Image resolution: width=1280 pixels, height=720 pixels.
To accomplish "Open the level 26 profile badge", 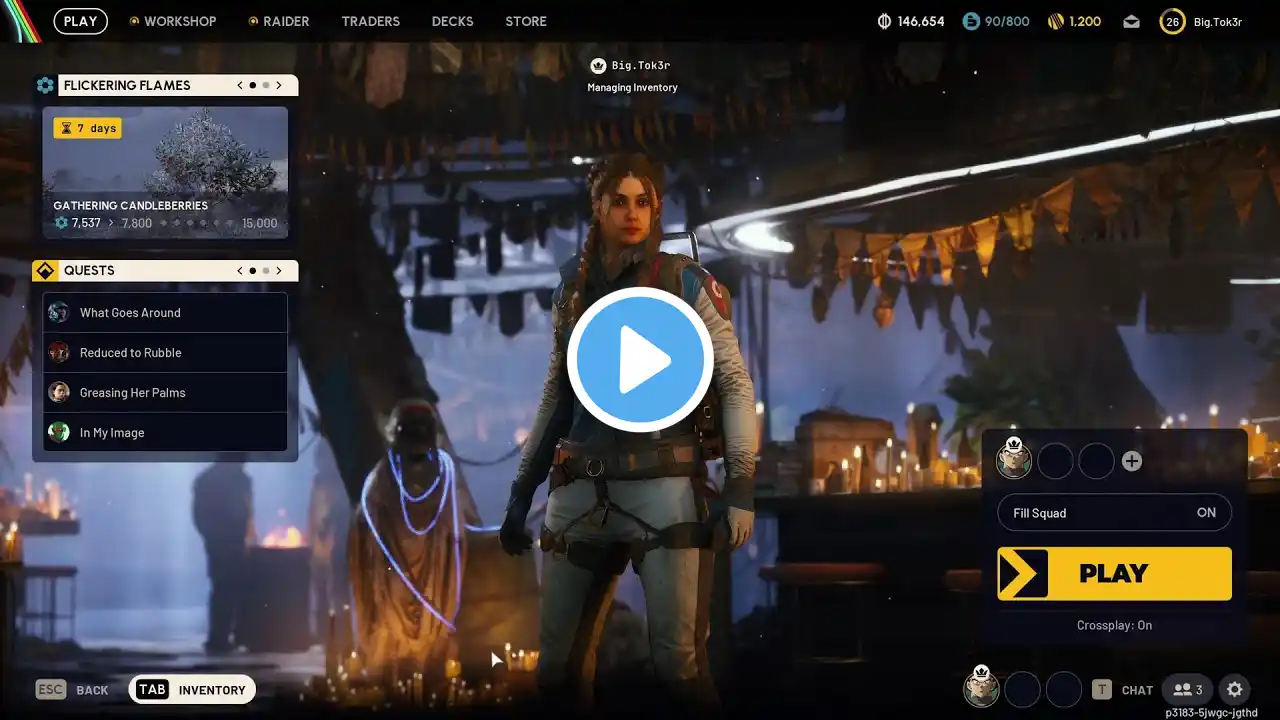I will click(x=1172, y=21).
